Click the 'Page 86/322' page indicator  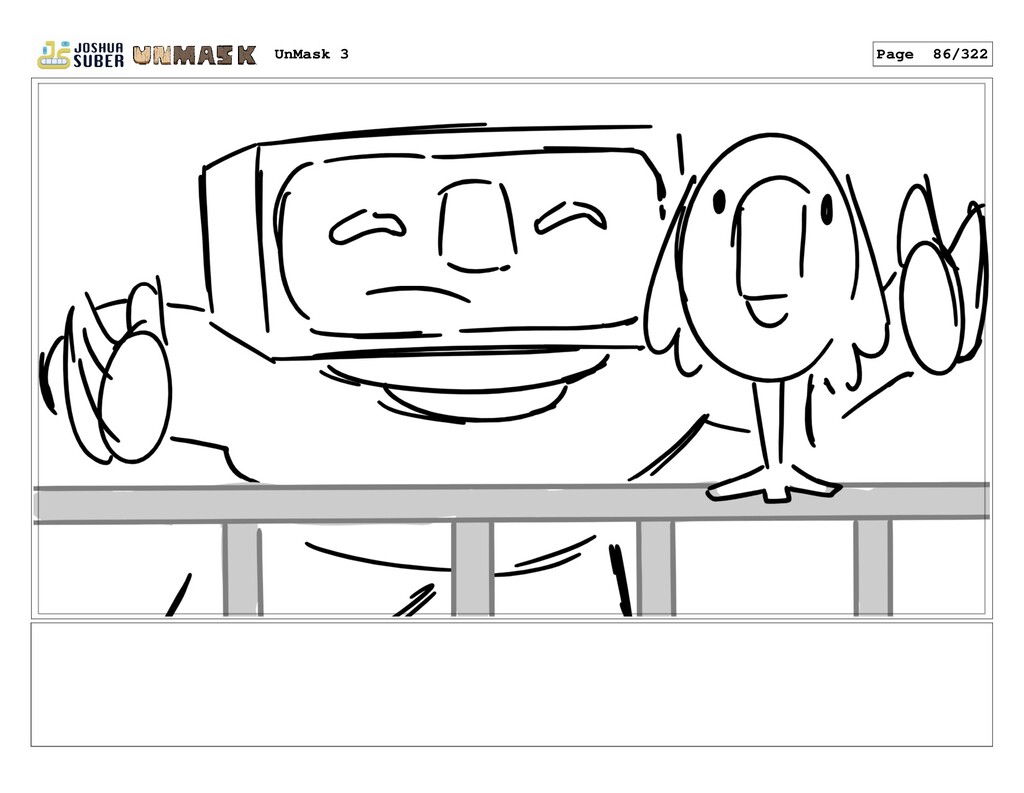pos(932,54)
